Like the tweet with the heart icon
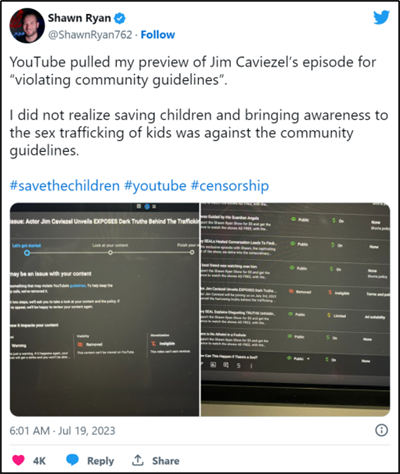 18,460
